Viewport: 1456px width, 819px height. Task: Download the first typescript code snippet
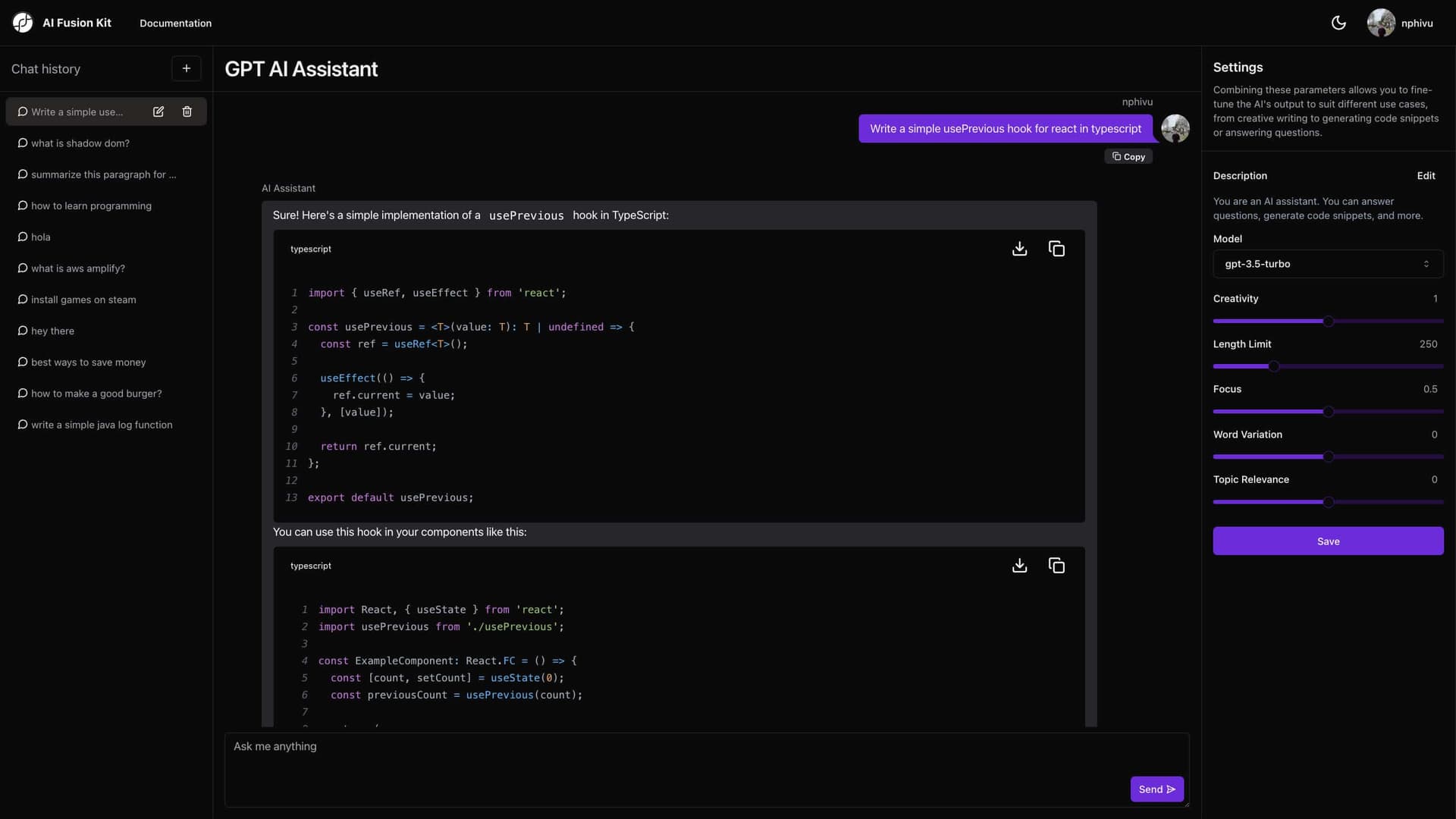point(1019,249)
